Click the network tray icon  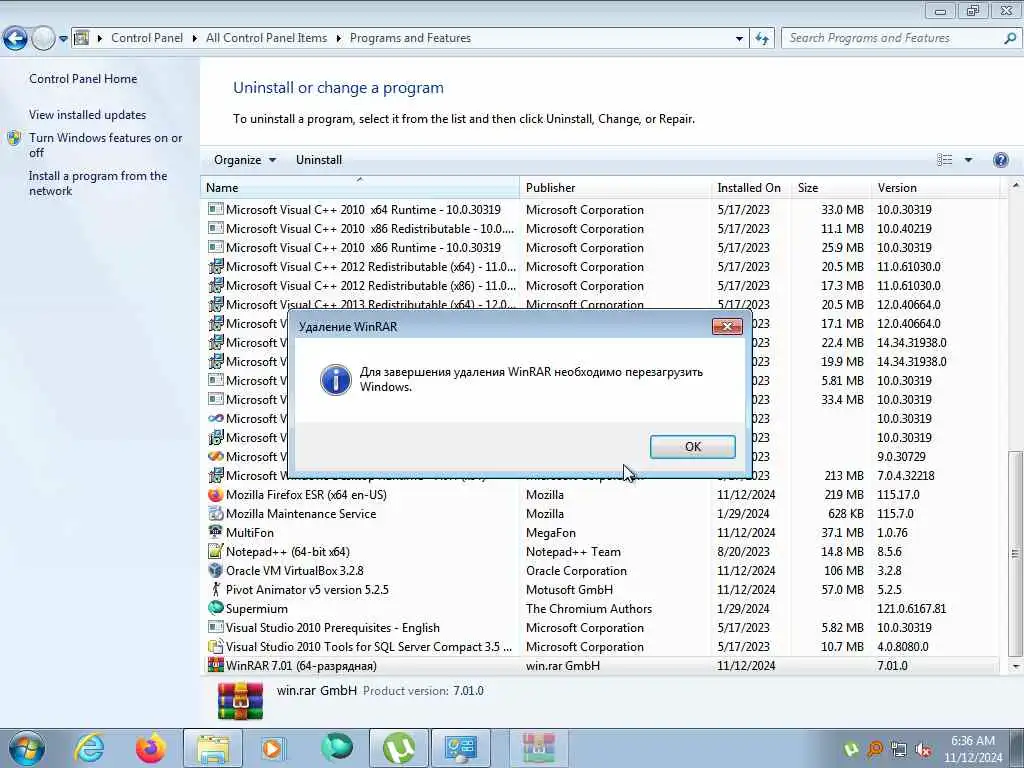(899, 749)
